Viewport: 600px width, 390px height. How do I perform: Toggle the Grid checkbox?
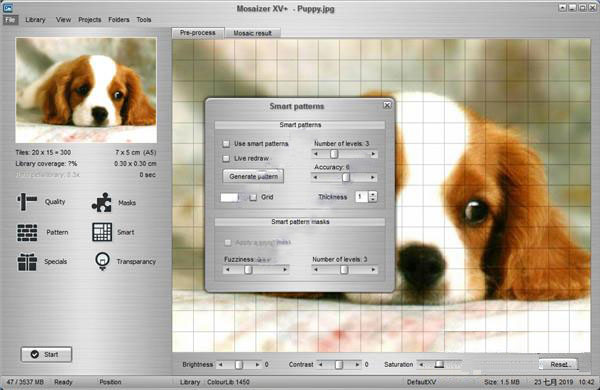pos(253,197)
